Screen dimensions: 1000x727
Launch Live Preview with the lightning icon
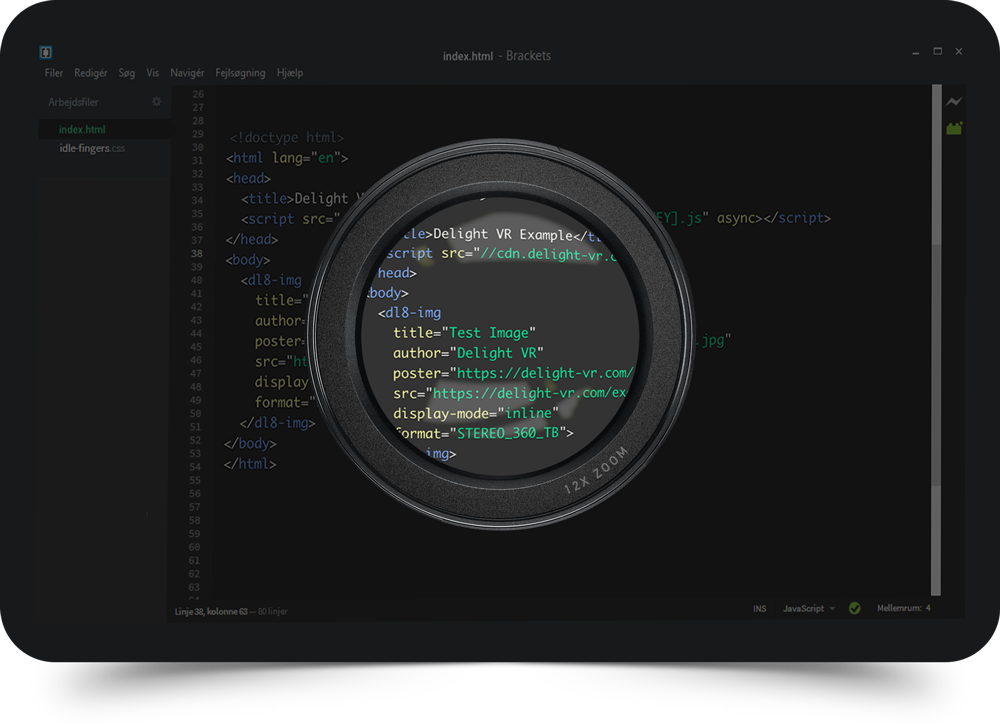click(953, 101)
